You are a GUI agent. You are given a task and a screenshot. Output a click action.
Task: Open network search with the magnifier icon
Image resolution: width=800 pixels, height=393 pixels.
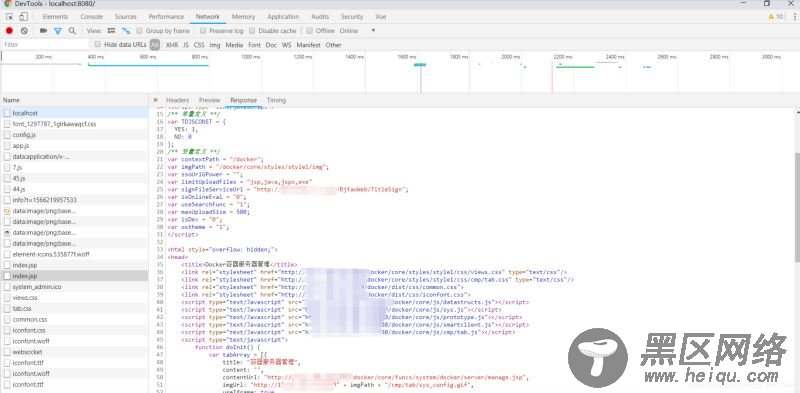[x=72, y=31]
